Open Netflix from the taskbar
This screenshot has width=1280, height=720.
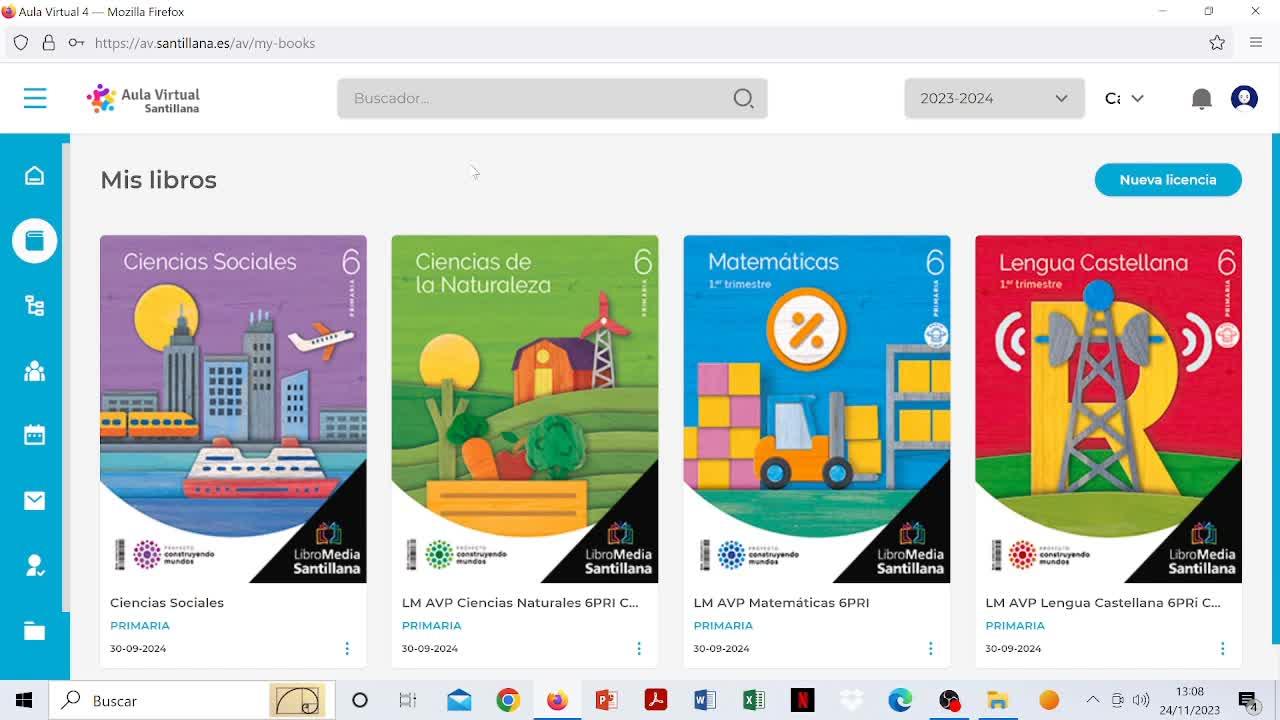click(803, 700)
